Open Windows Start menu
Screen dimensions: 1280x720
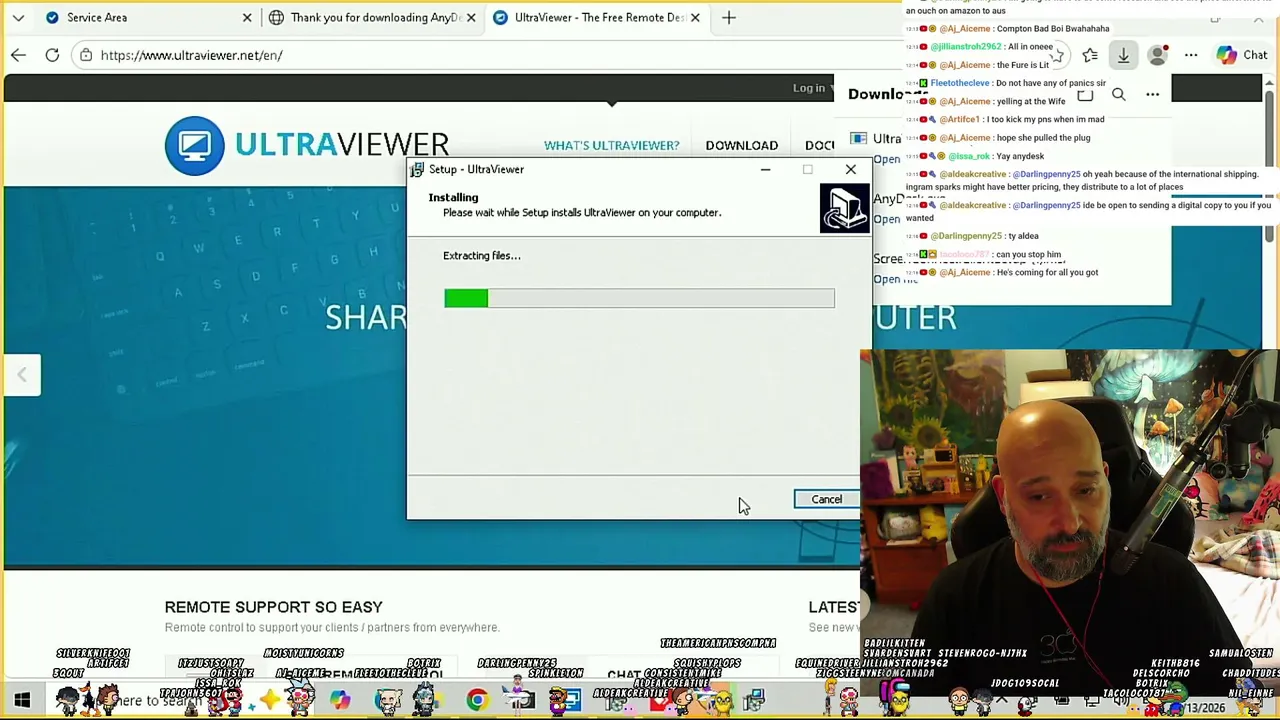pyautogui.click(x=22, y=700)
